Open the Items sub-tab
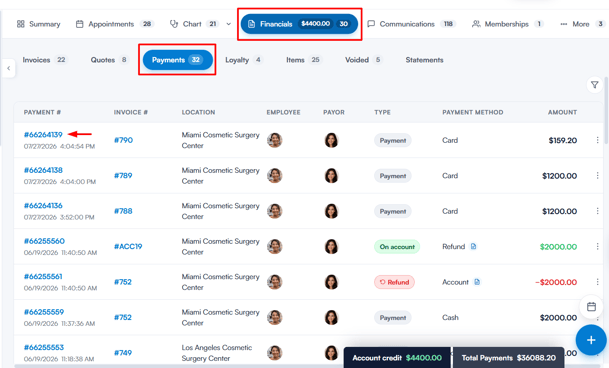The image size is (609, 368). 303,60
